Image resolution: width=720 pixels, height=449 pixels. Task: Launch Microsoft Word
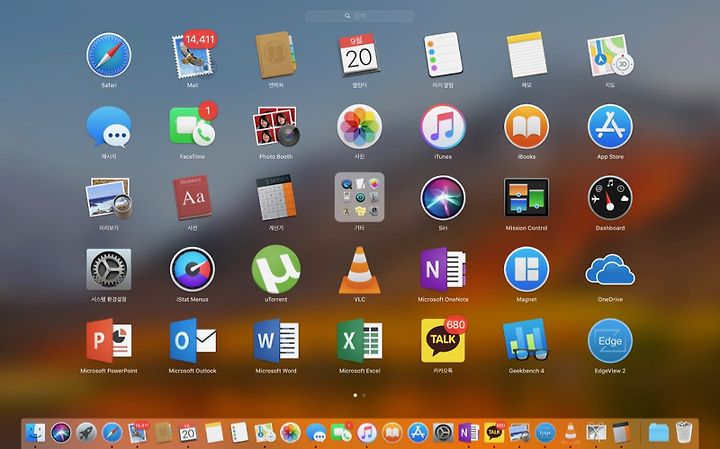[x=276, y=341]
